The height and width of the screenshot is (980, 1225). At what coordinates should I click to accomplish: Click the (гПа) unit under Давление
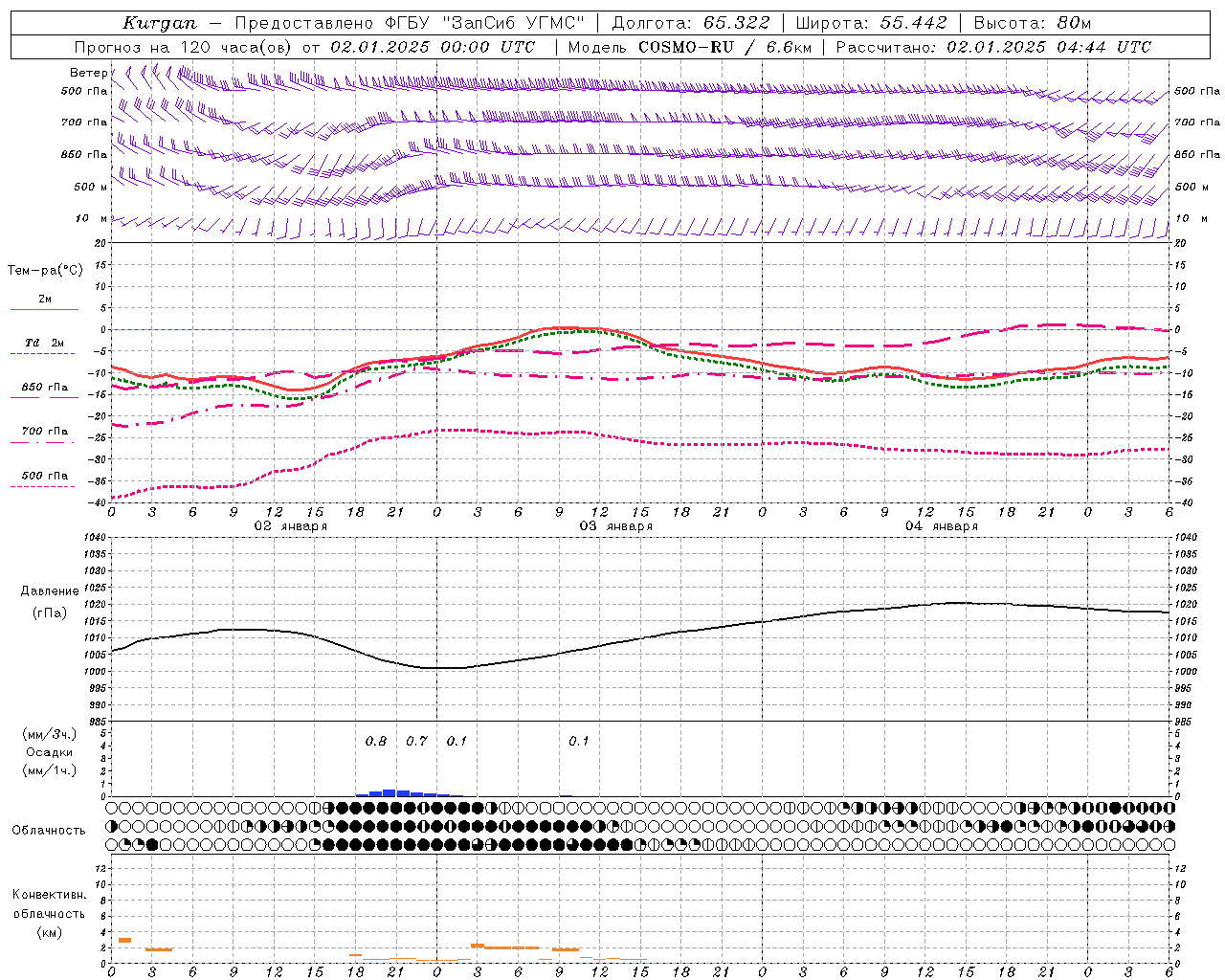point(50,612)
